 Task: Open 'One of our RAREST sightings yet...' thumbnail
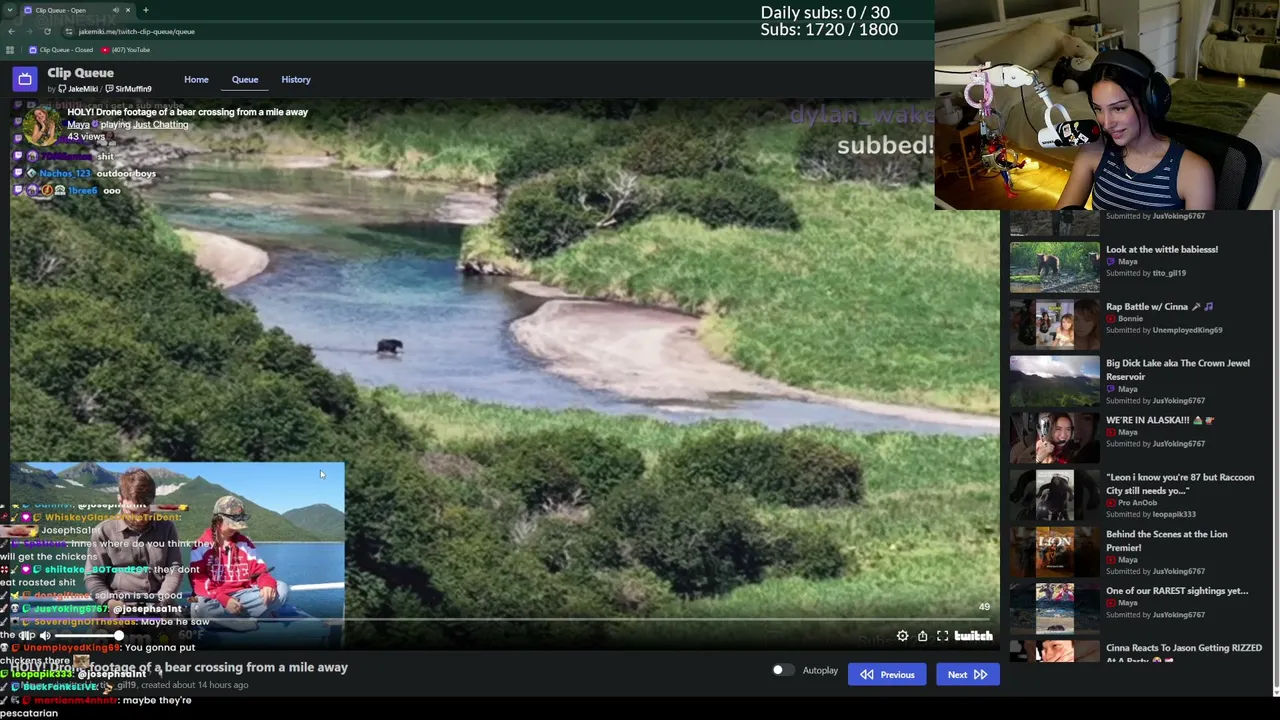pos(1054,609)
